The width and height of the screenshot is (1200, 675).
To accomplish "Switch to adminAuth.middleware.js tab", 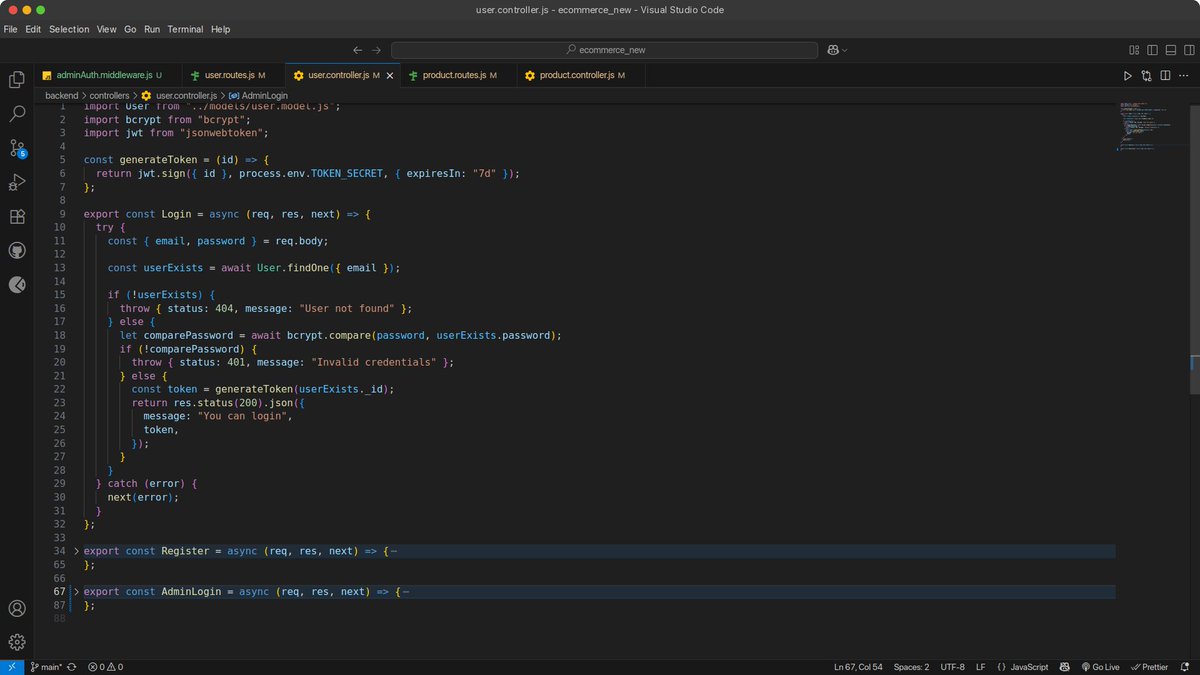I will [x=108, y=75].
